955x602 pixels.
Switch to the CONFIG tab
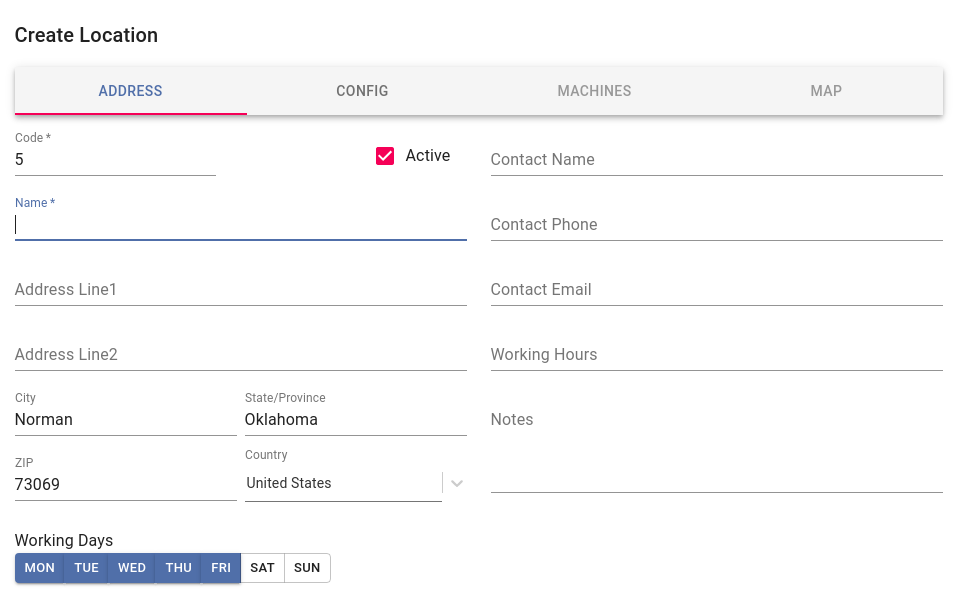pos(362,90)
